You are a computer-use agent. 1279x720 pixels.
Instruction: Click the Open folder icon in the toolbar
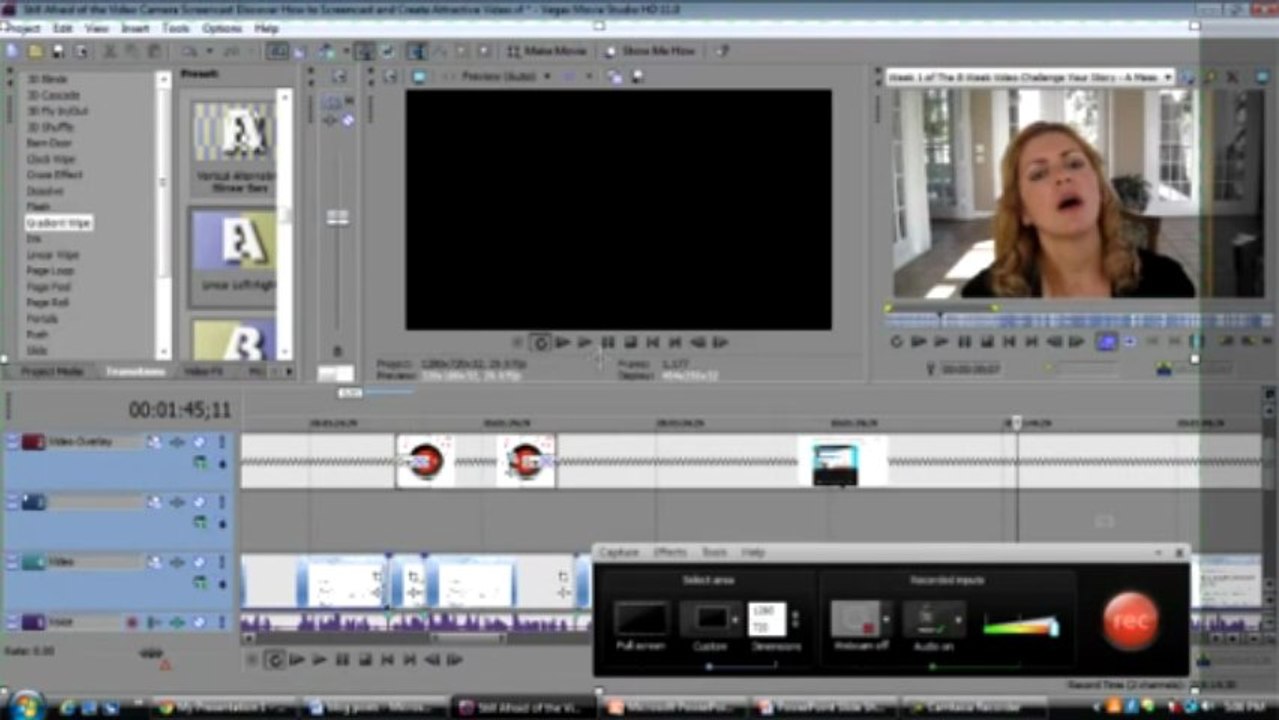click(36, 51)
